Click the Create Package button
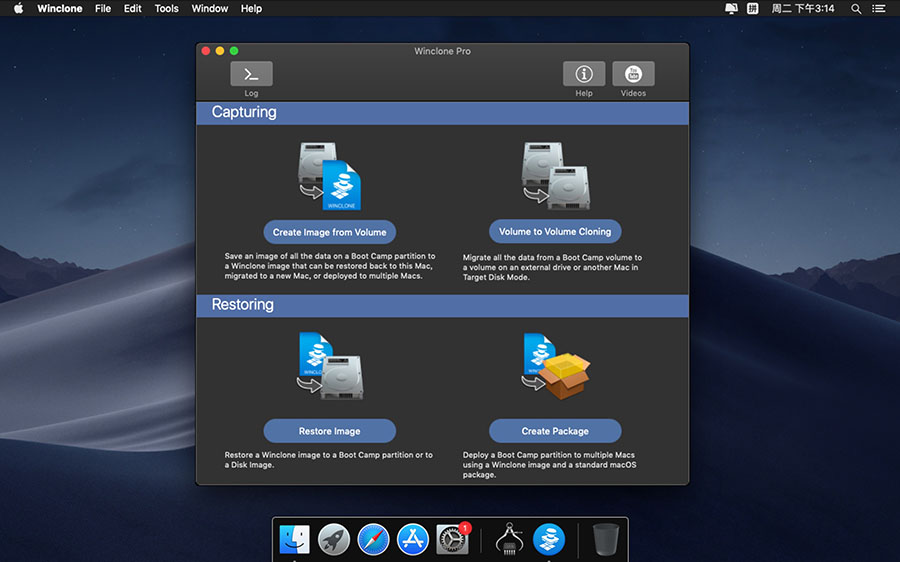This screenshot has width=900, height=562. [555, 431]
